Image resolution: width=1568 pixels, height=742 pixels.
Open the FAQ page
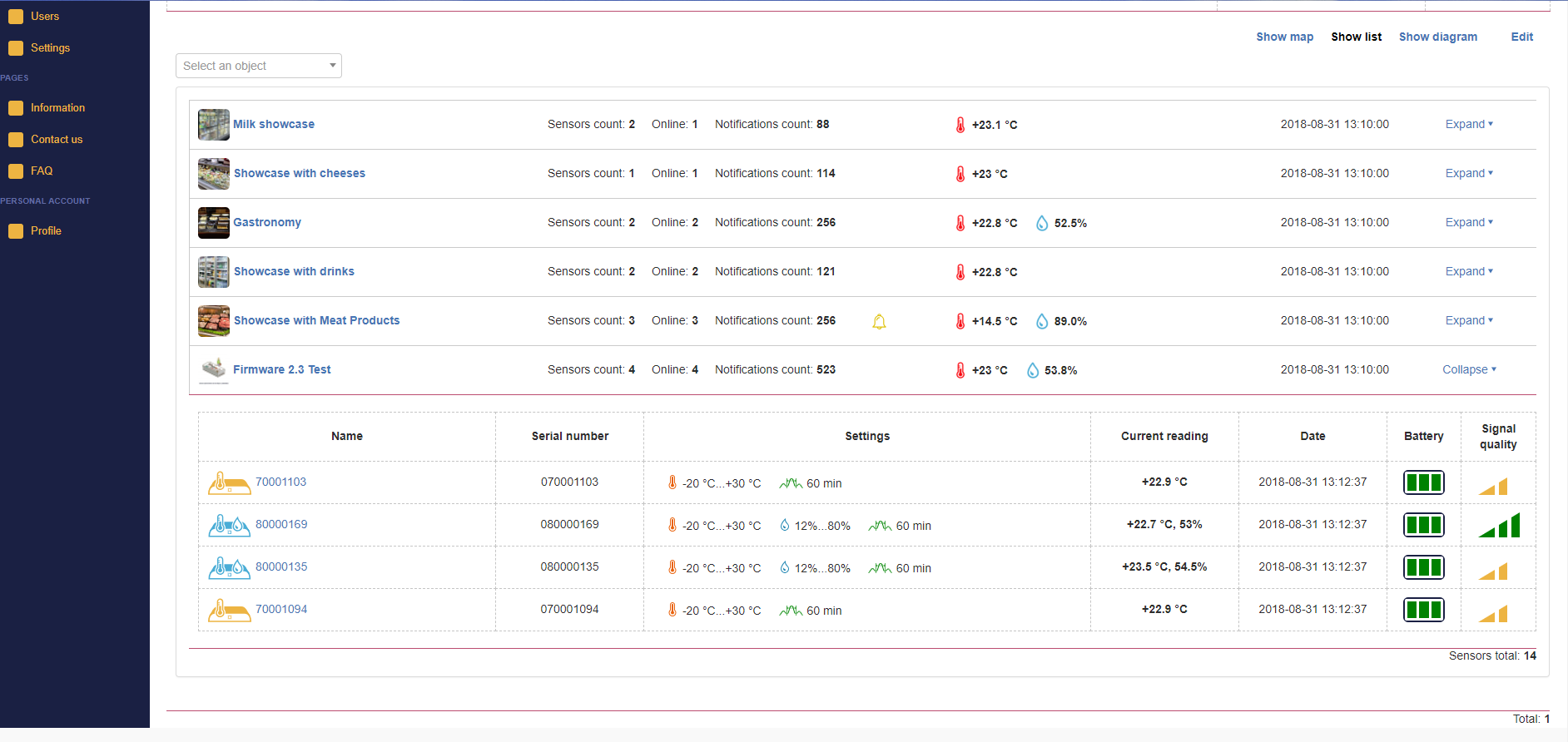(x=42, y=171)
